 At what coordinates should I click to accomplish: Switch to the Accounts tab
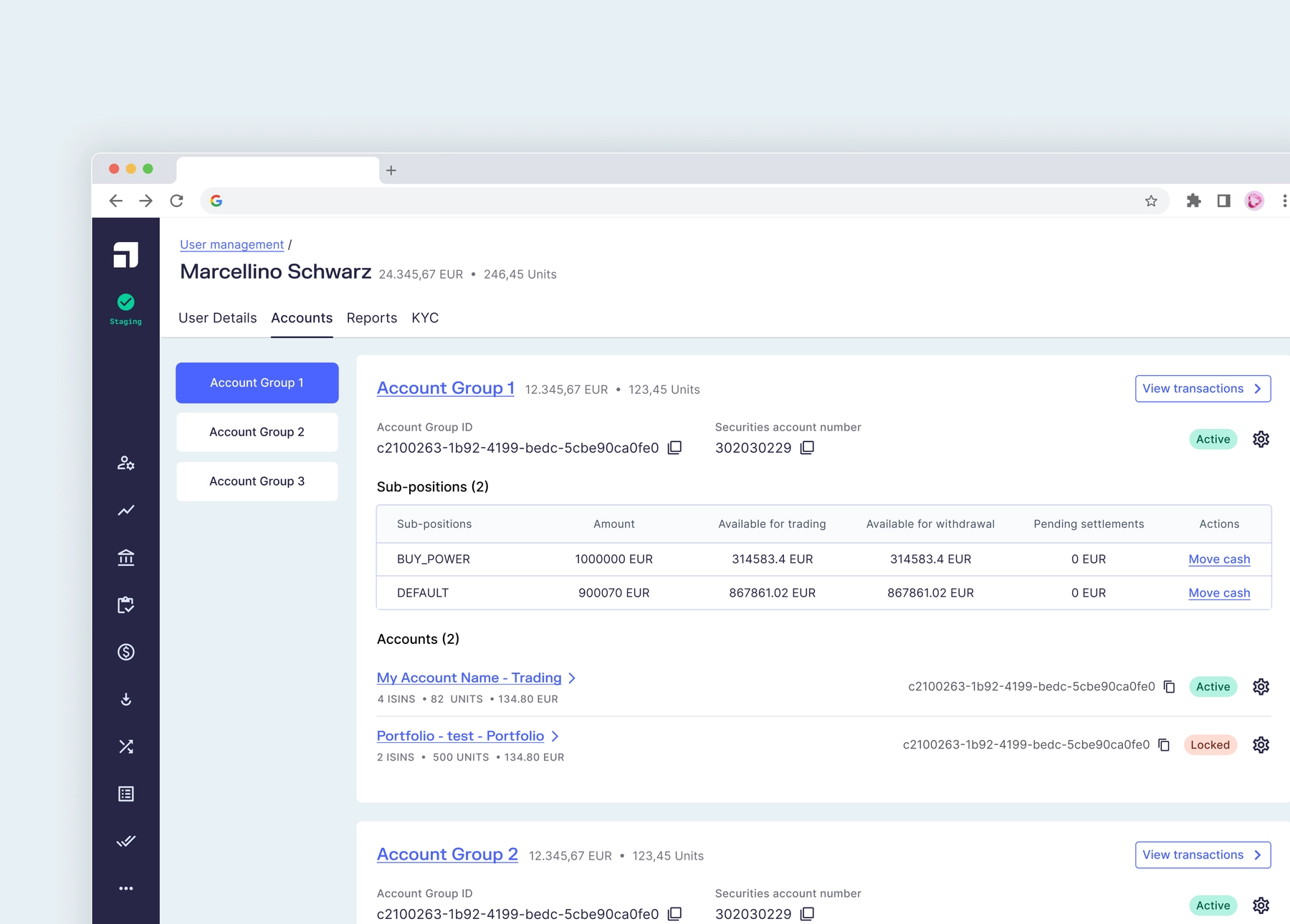(x=302, y=318)
